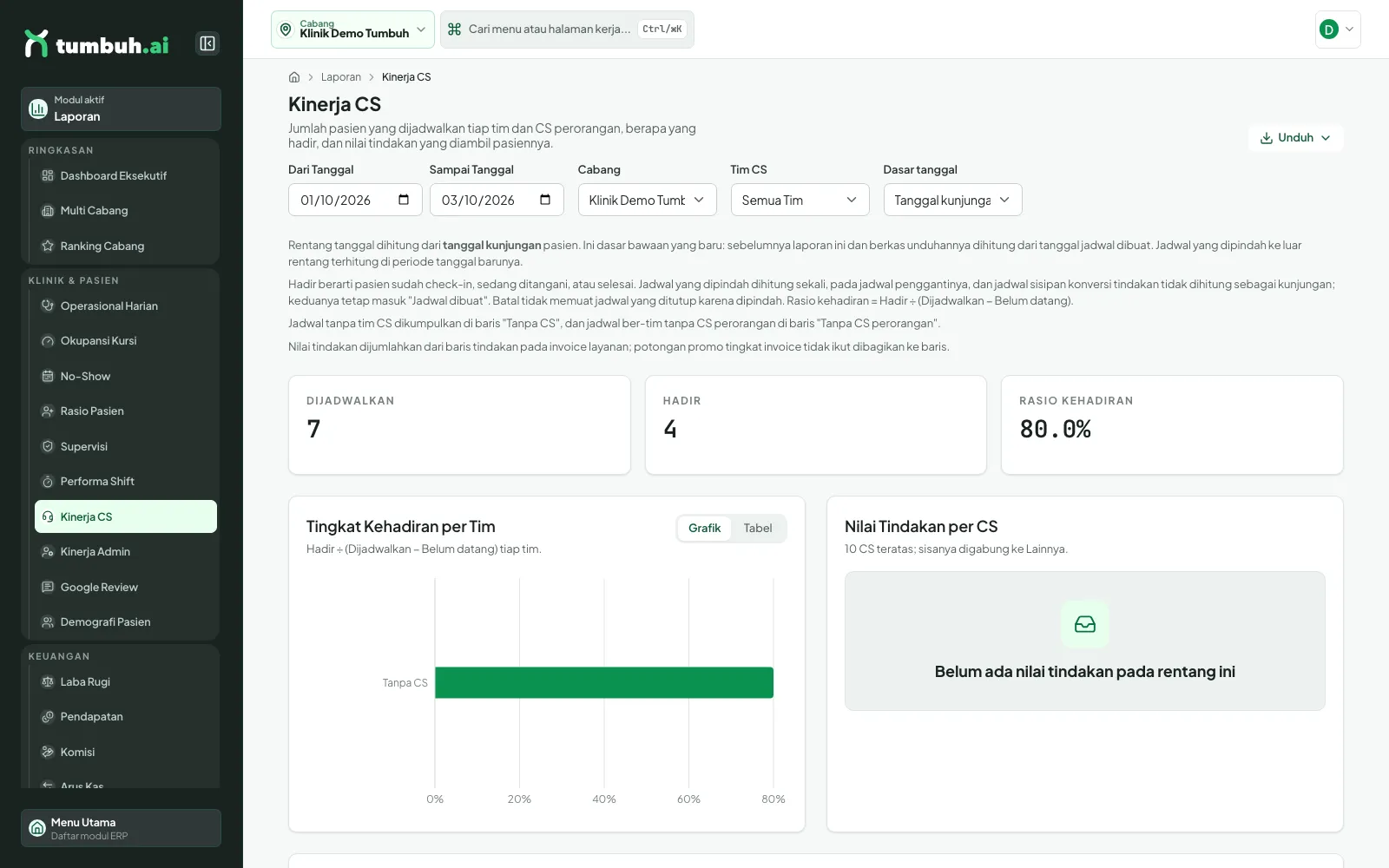Click the Google Review icon in sidebar
1389x868 pixels.
point(48,587)
